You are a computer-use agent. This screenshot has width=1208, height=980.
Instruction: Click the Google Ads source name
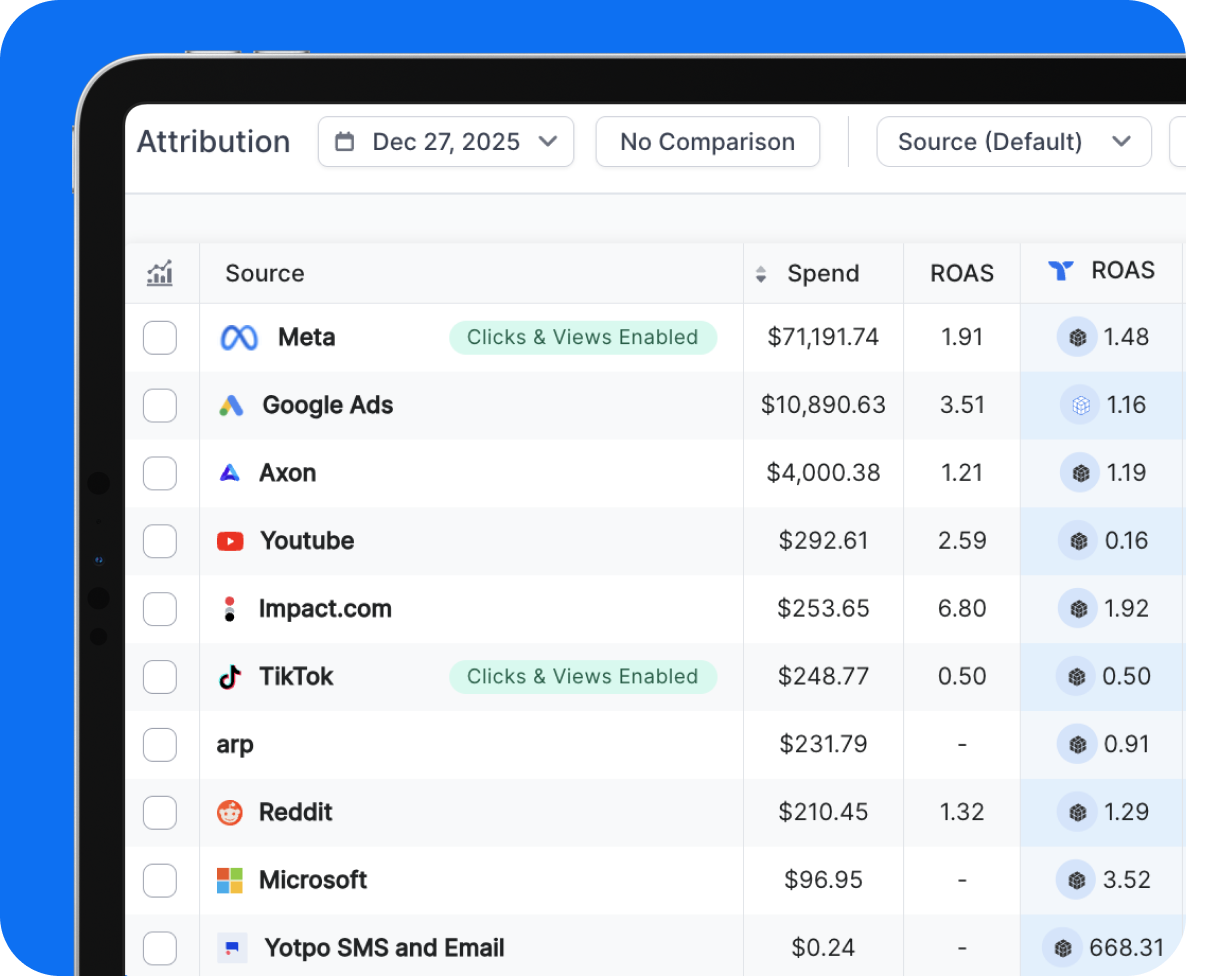tap(328, 406)
